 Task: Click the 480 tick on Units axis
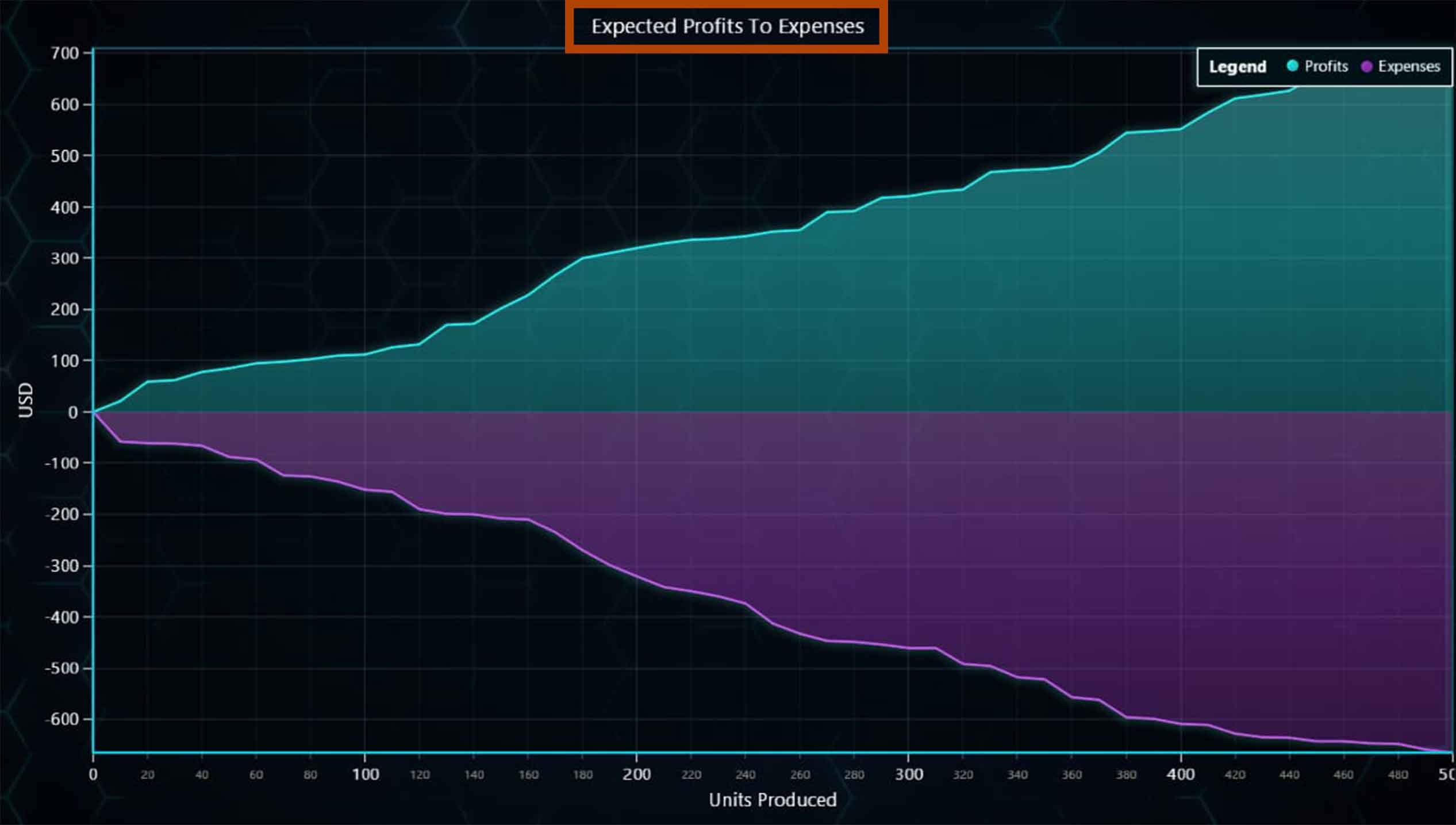(x=1398, y=775)
